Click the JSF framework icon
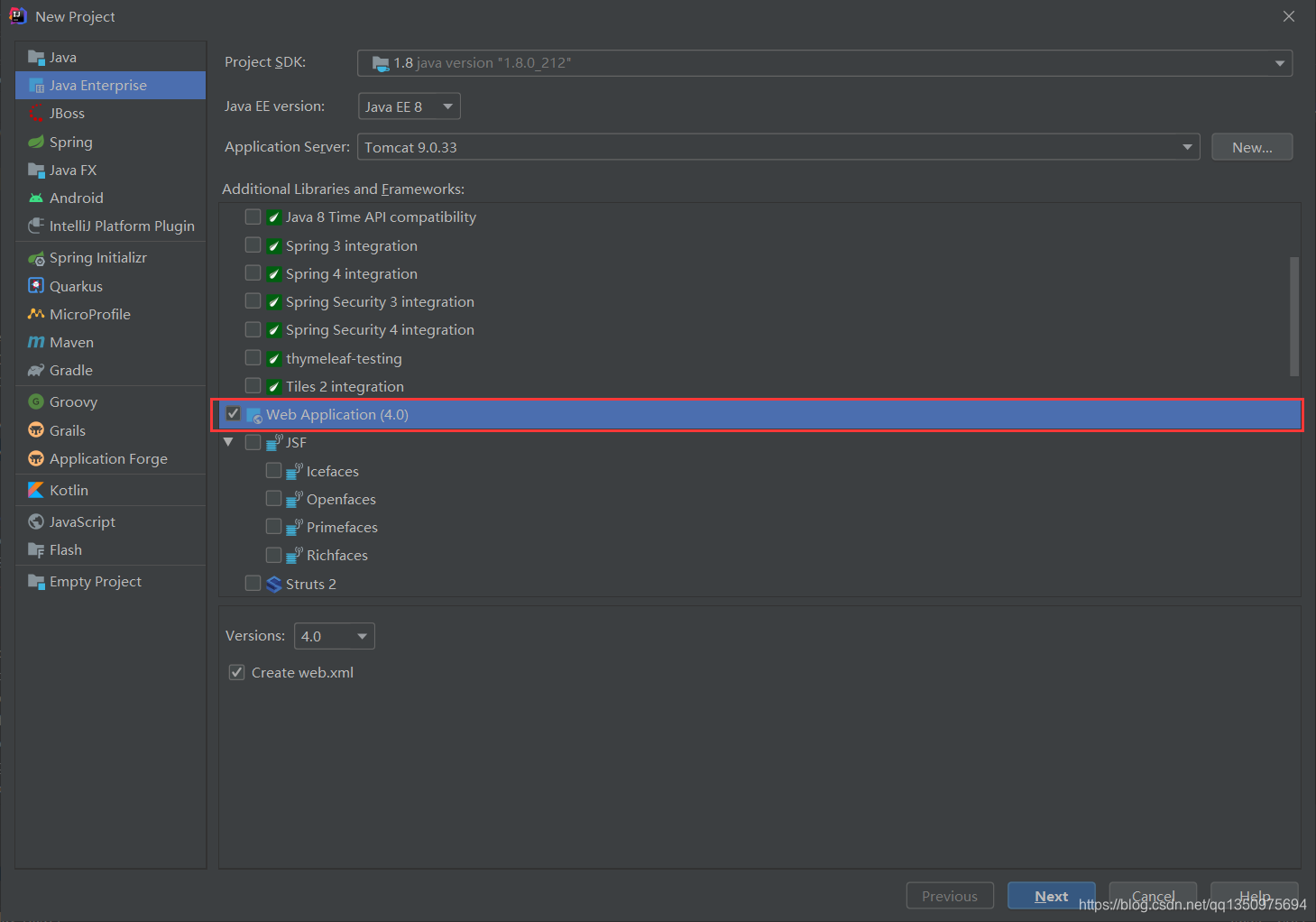Image resolution: width=1316 pixels, height=922 pixels. tap(275, 442)
